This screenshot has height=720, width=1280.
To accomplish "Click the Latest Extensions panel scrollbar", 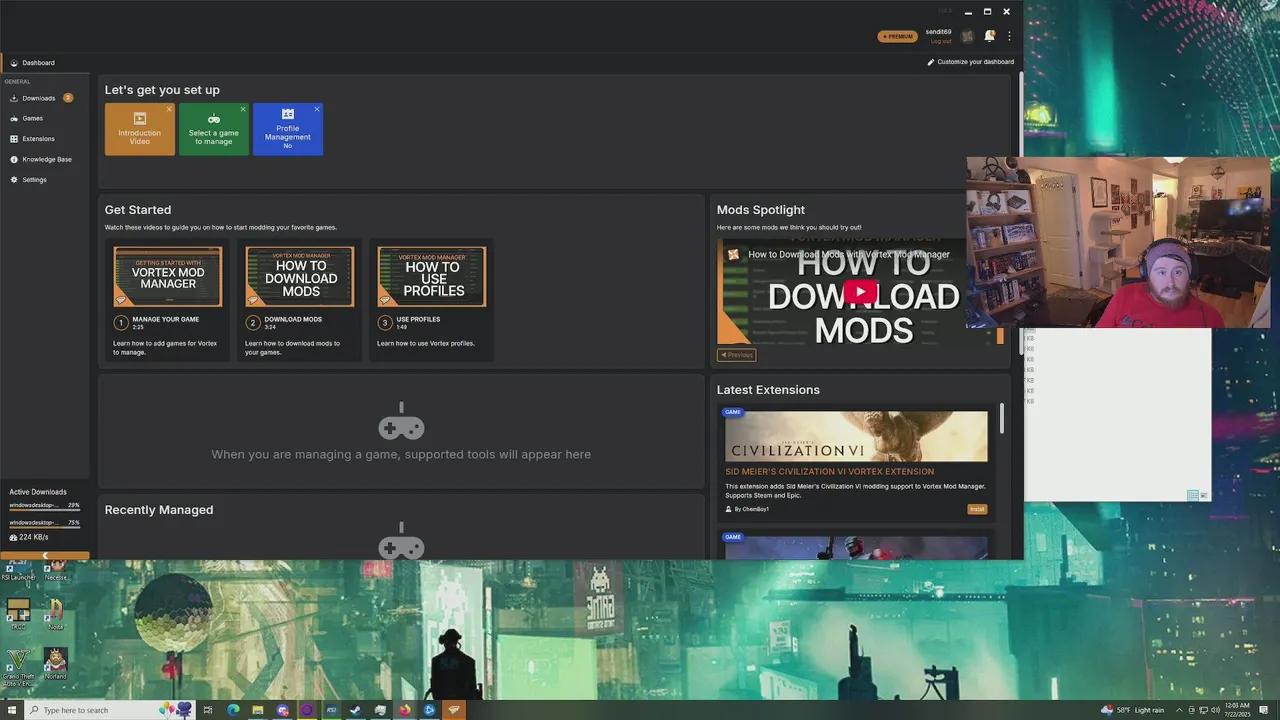I will coord(1001,418).
